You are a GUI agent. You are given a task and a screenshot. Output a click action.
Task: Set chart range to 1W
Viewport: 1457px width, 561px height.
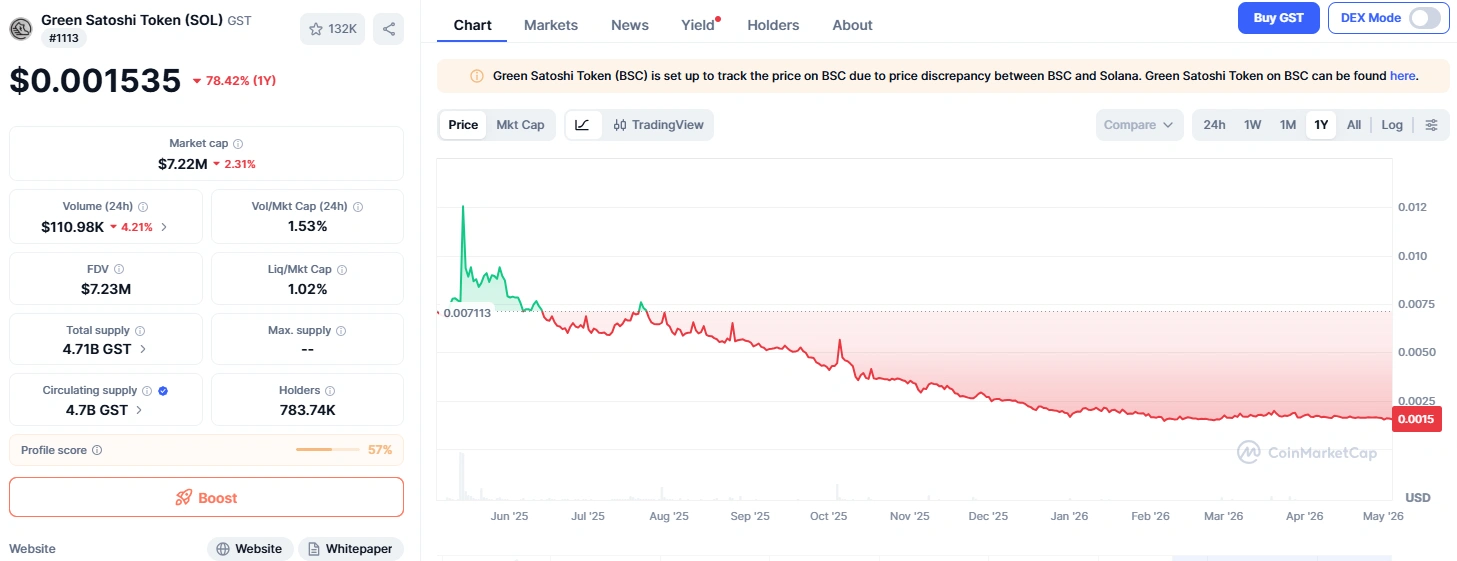point(1252,125)
